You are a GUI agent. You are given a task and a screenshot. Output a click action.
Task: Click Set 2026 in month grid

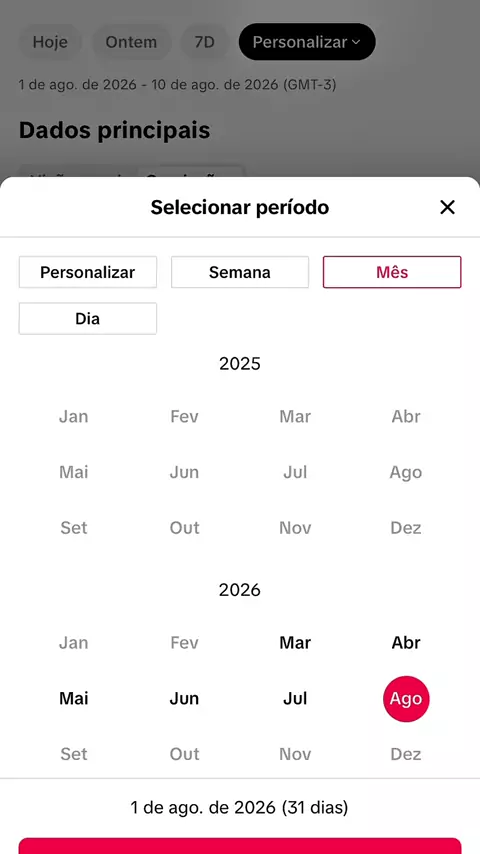[74, 754]
